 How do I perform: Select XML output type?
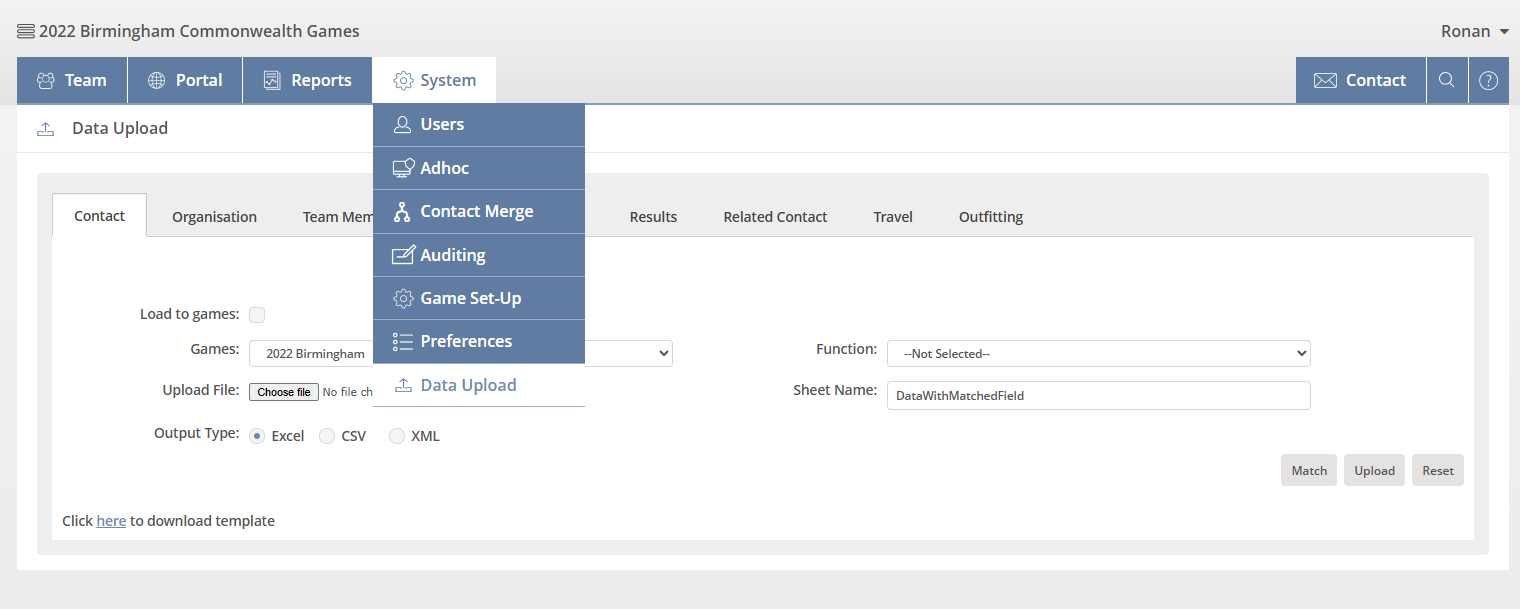397,436
